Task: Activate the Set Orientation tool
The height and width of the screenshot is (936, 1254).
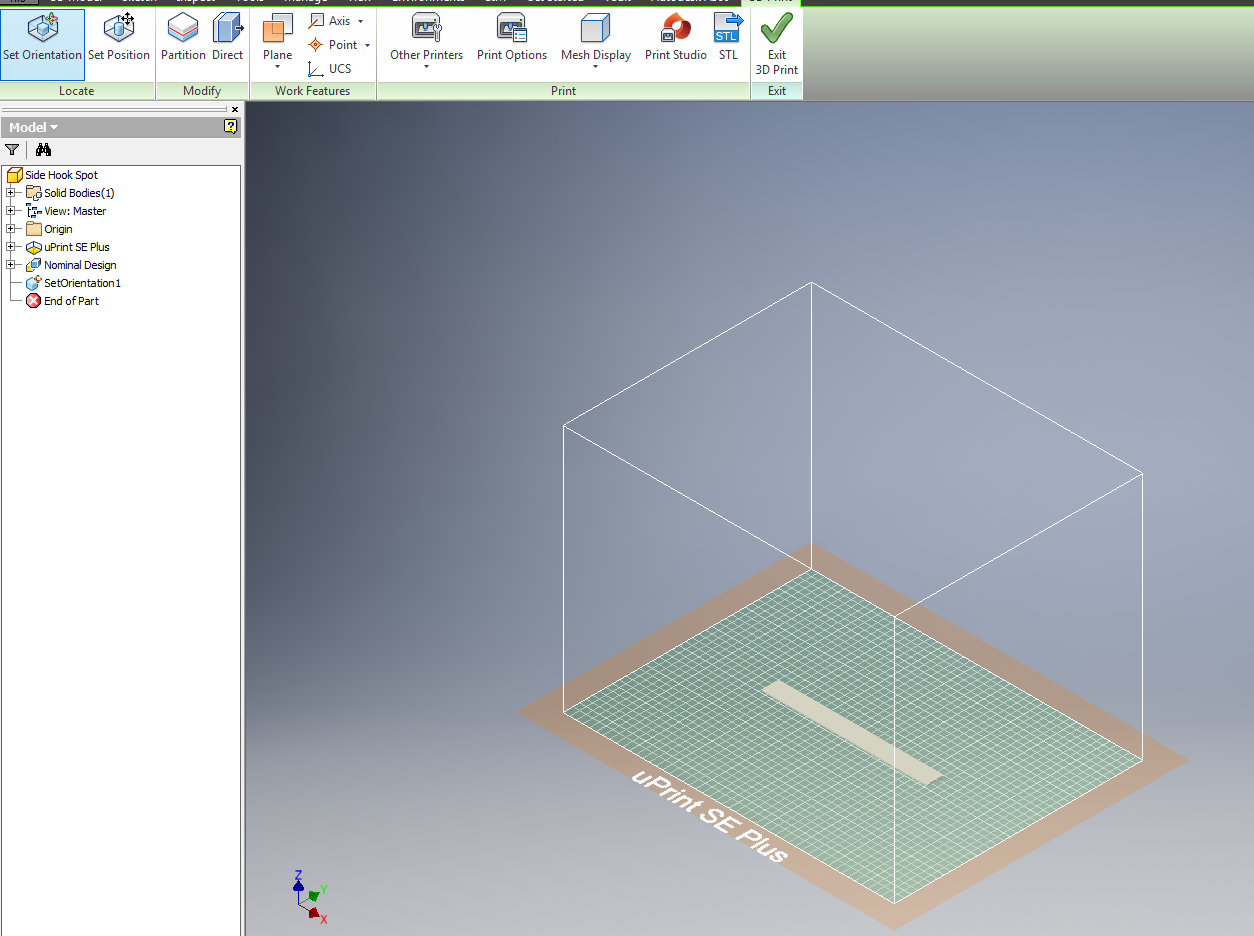Action: point(42,44)
